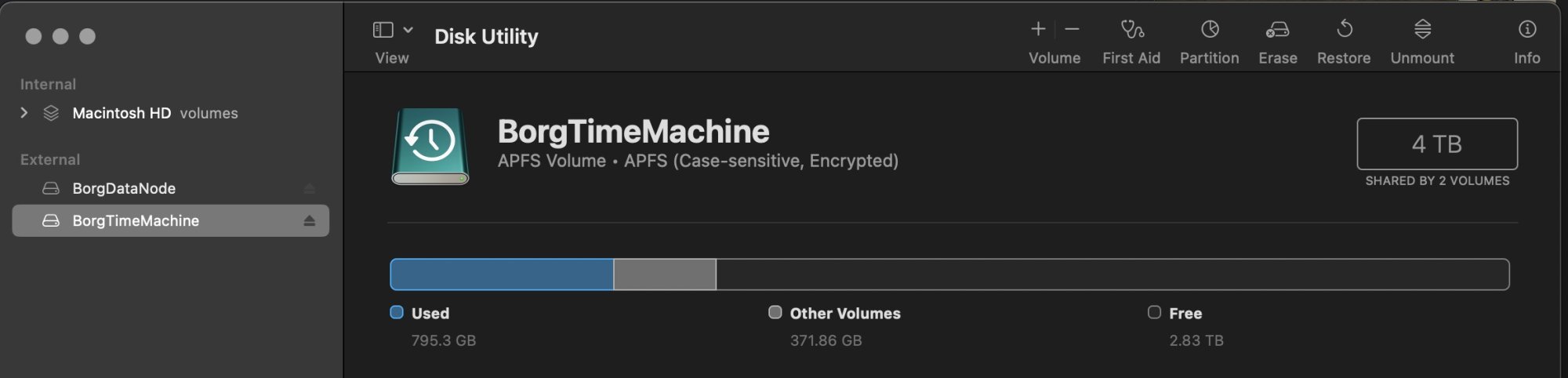Remove a volume with minus icon

click(x=1072, y=29)
